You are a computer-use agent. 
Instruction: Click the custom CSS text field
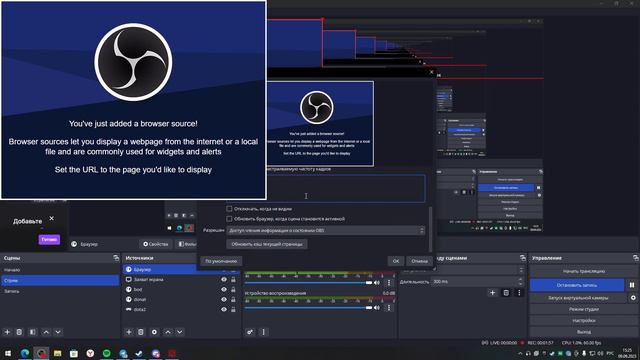326,189
